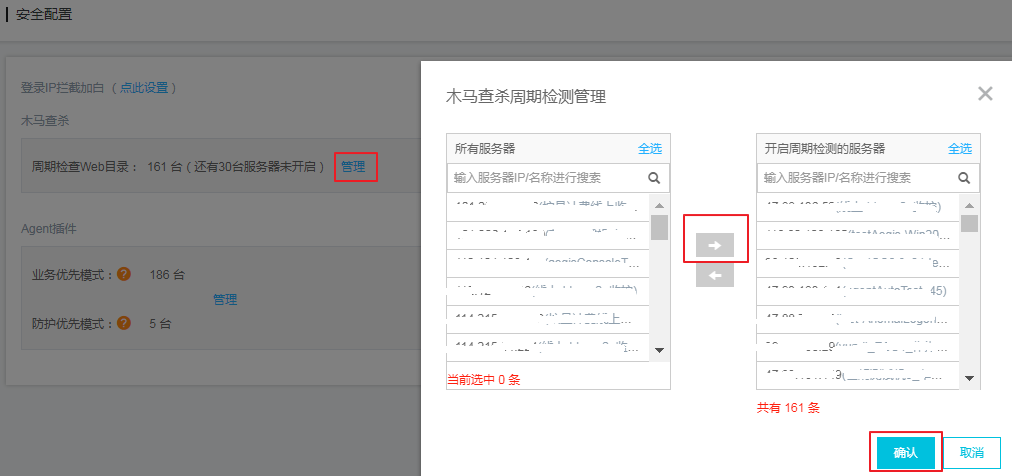The image size is (1012, 476).
Task: Cancel the dialog with 取消
Action: pyautogui.click(x=971, y=453)
